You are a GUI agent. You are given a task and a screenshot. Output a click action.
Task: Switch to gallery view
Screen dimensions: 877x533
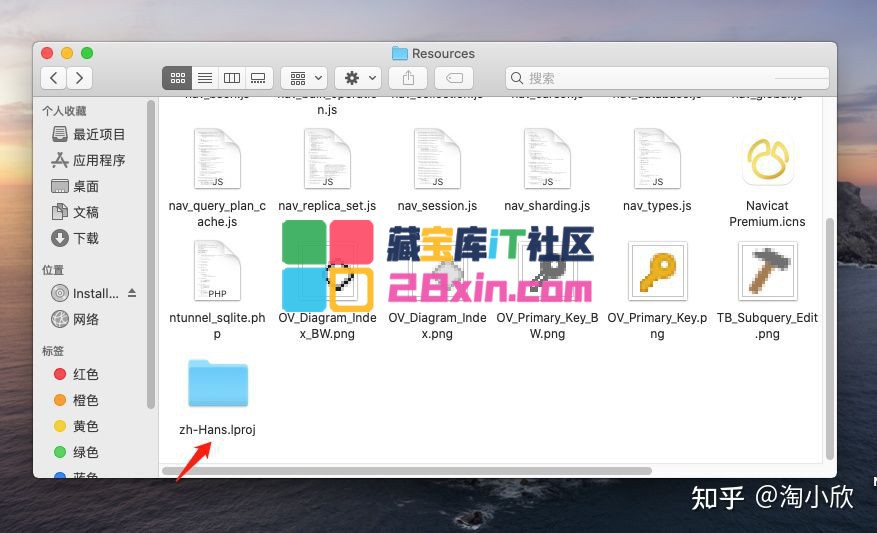(x=258, y=78)
